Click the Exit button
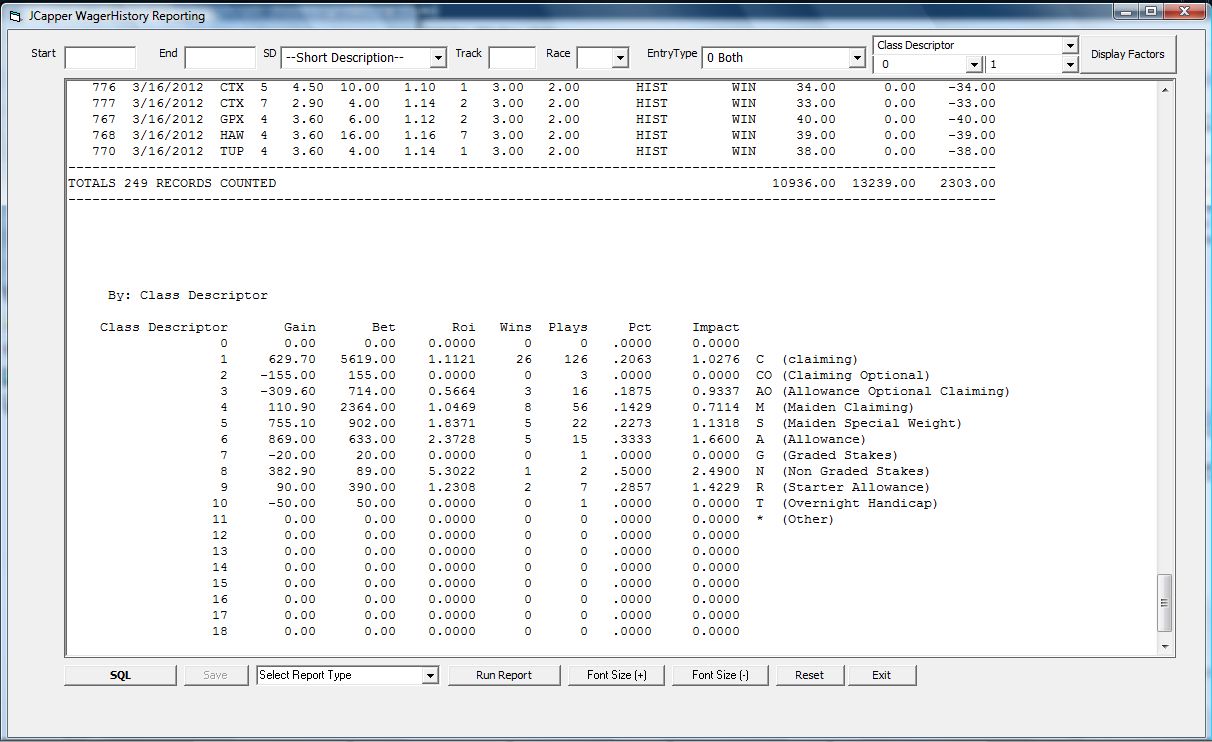This screenshot has height=742, width=1212. [881, 675]
